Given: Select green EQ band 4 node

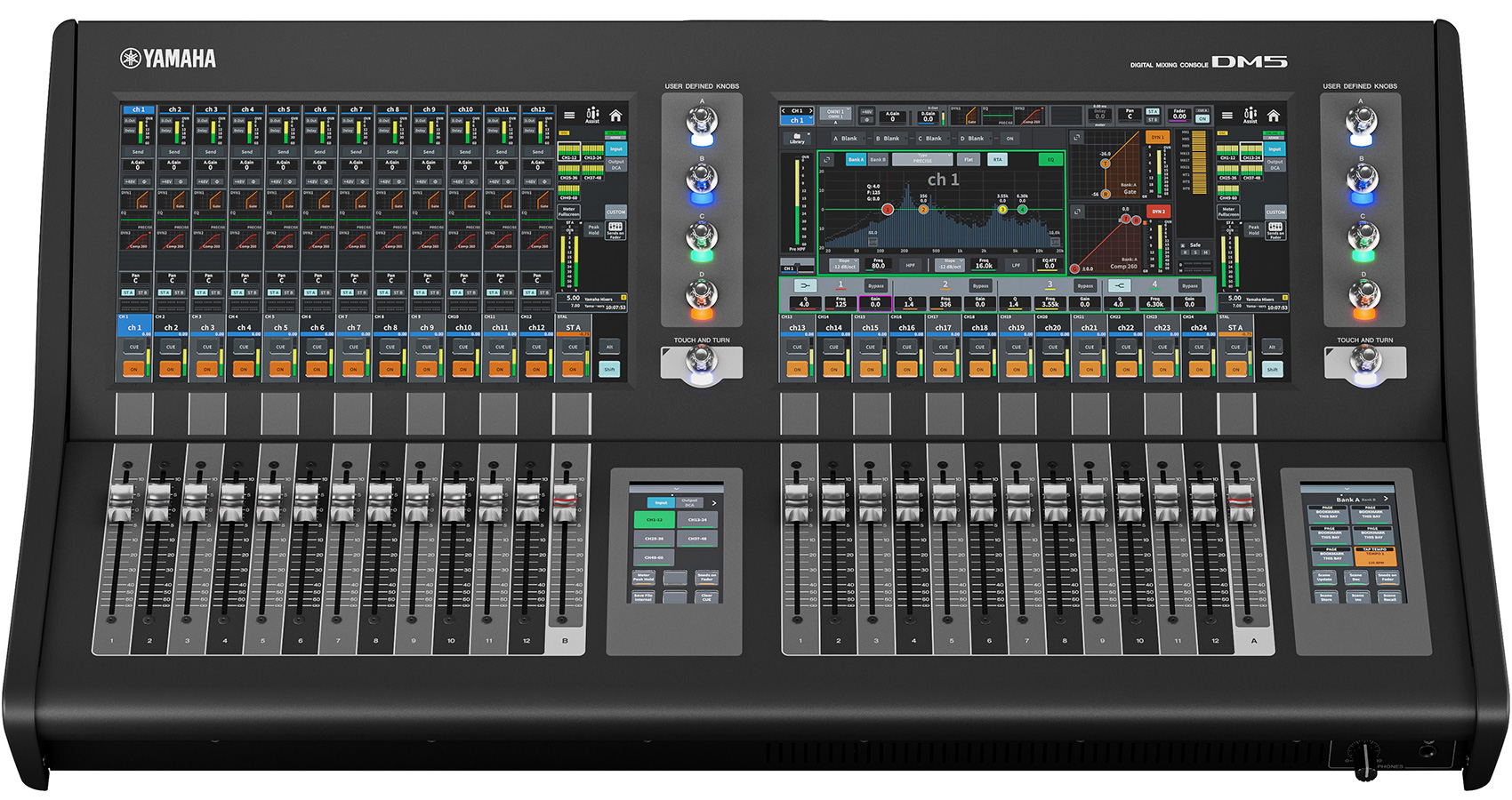Looking at the screenshot, I should pos(1022,210).
